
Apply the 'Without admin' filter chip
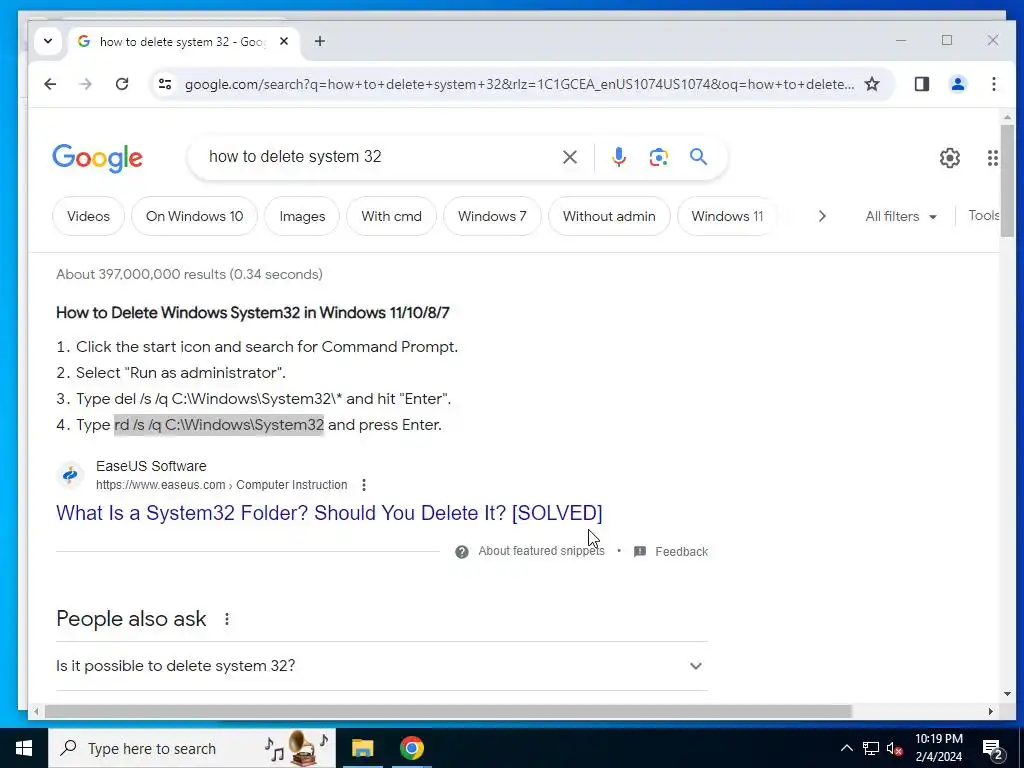[609, 216]
